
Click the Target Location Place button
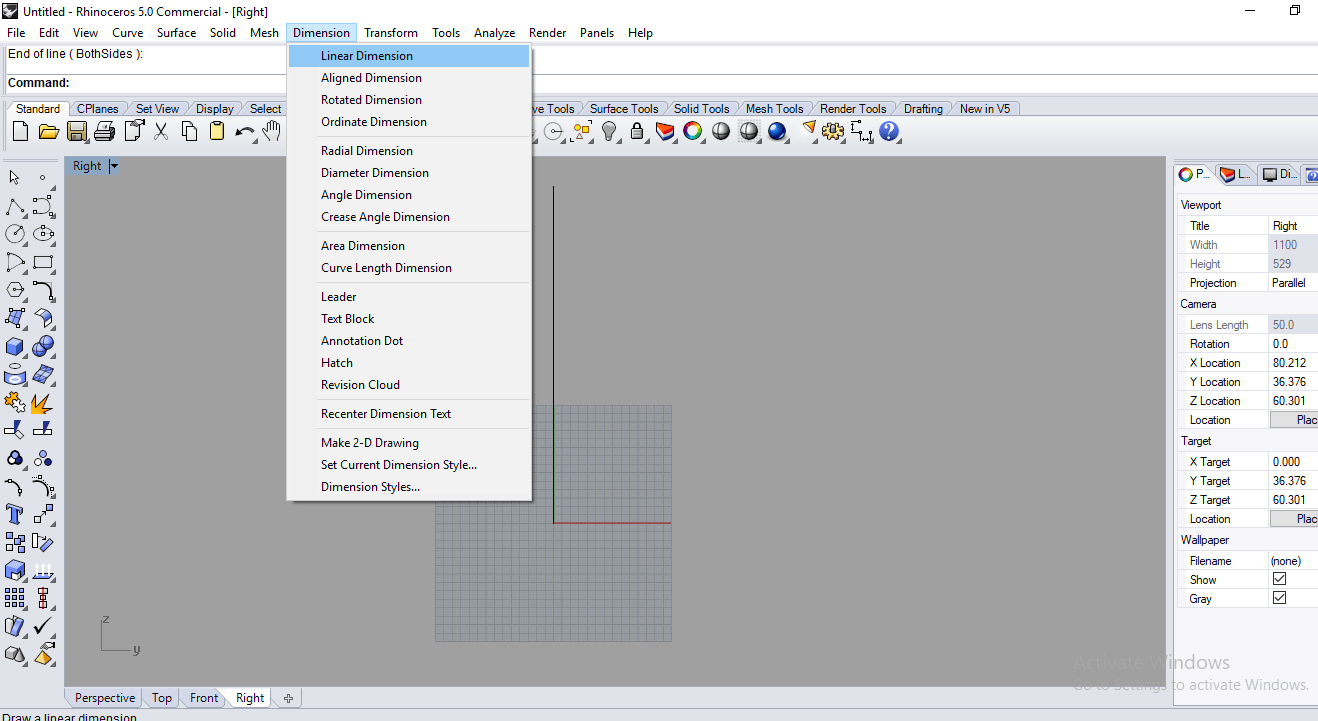click(1294, 519)
